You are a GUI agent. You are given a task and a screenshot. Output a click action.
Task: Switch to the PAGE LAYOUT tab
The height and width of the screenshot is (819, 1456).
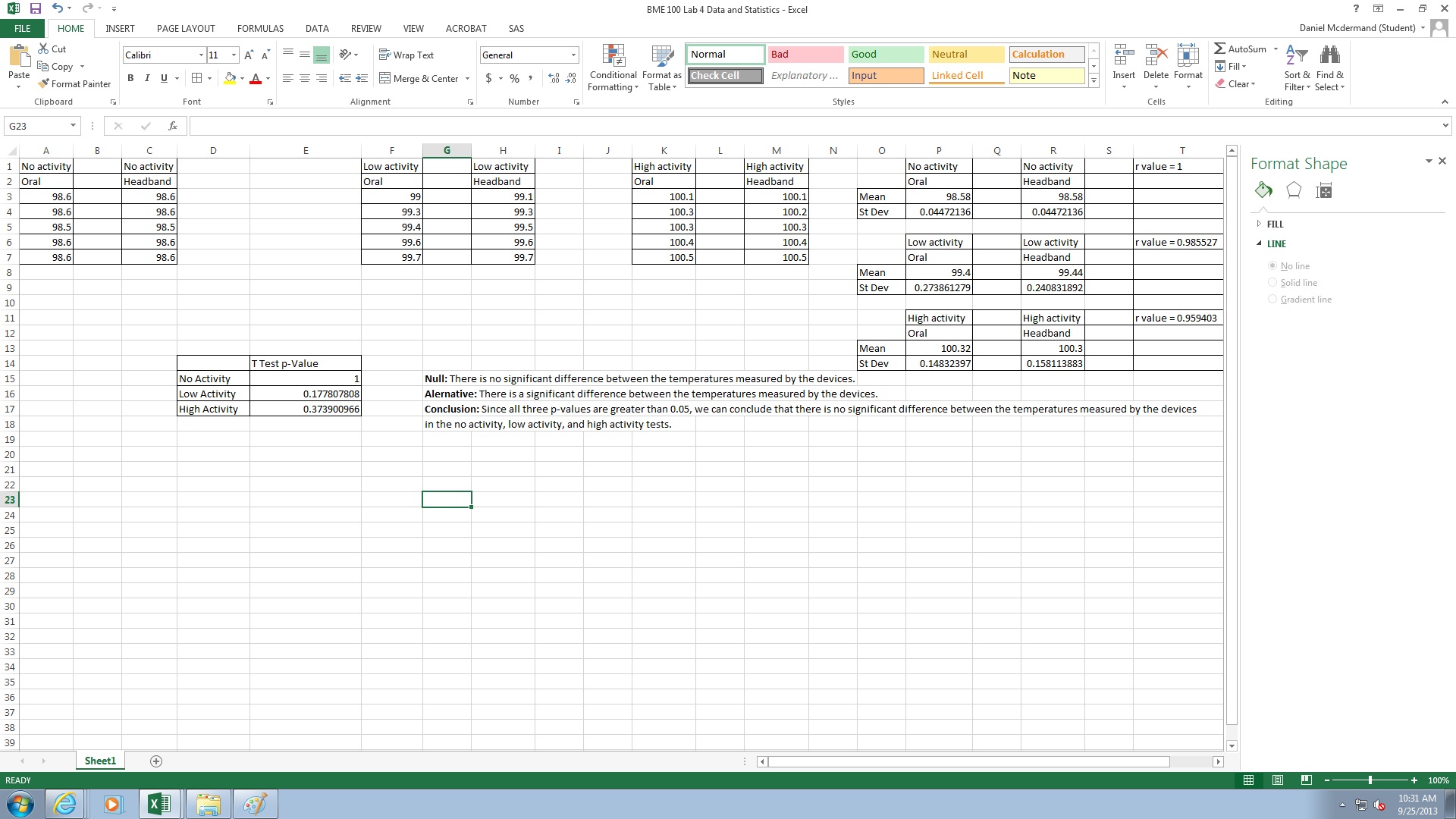[x=186, y=29]
